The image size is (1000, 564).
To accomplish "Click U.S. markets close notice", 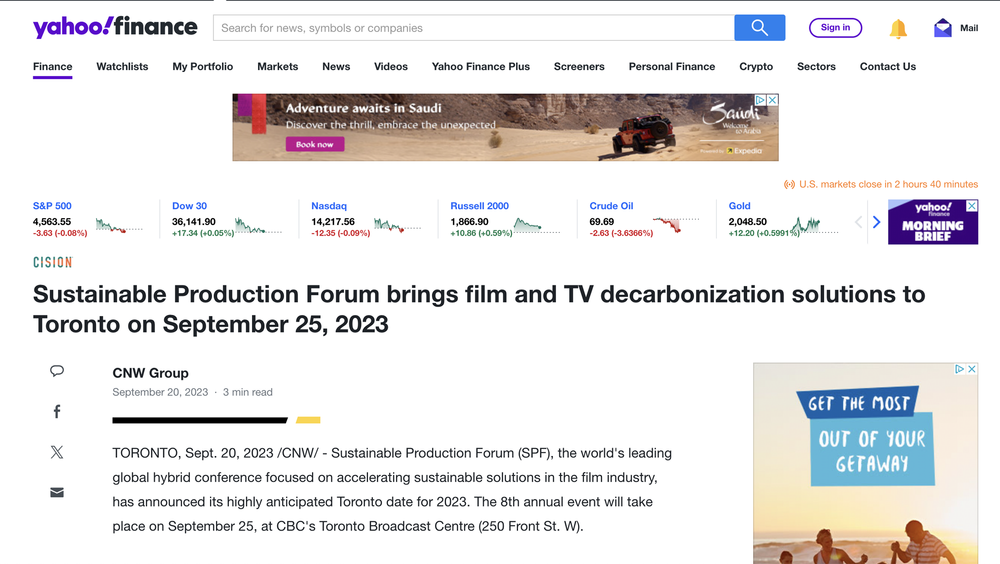I will [881, 184].
